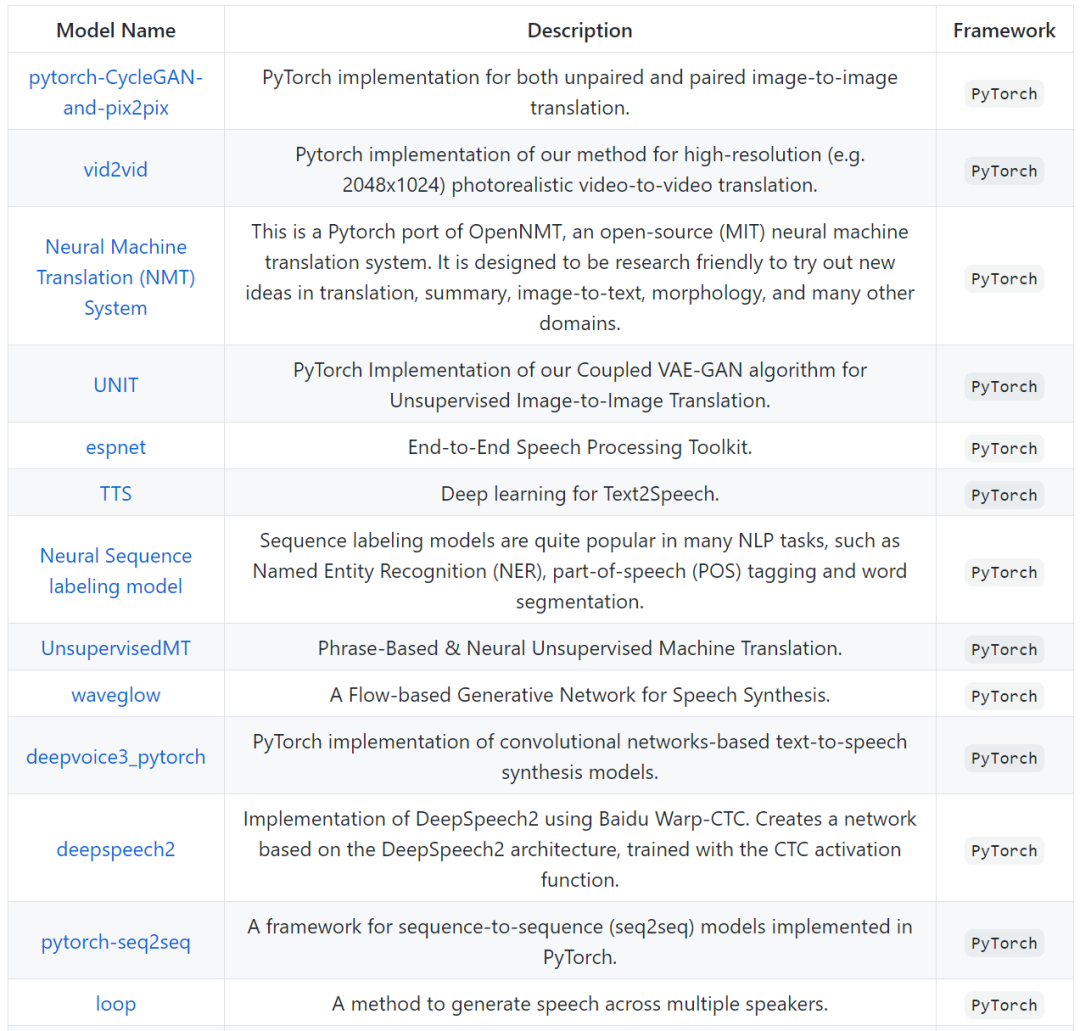Open the loop model link
The image size is (1080, 1031).
(x=116, y=1003)
